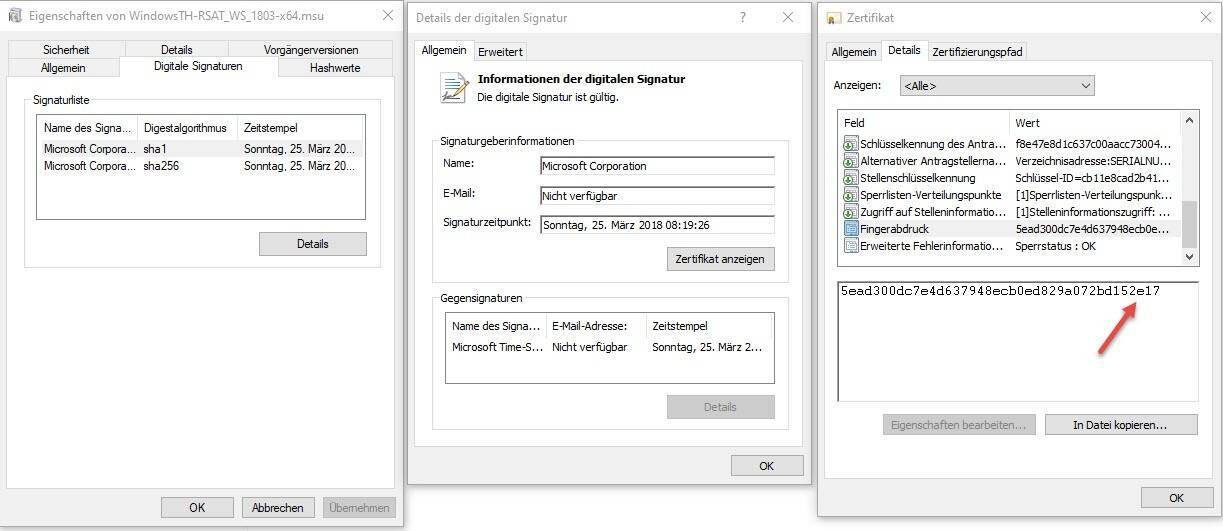
Task: Open the Hashwerte tab
Action: point(335,68)
